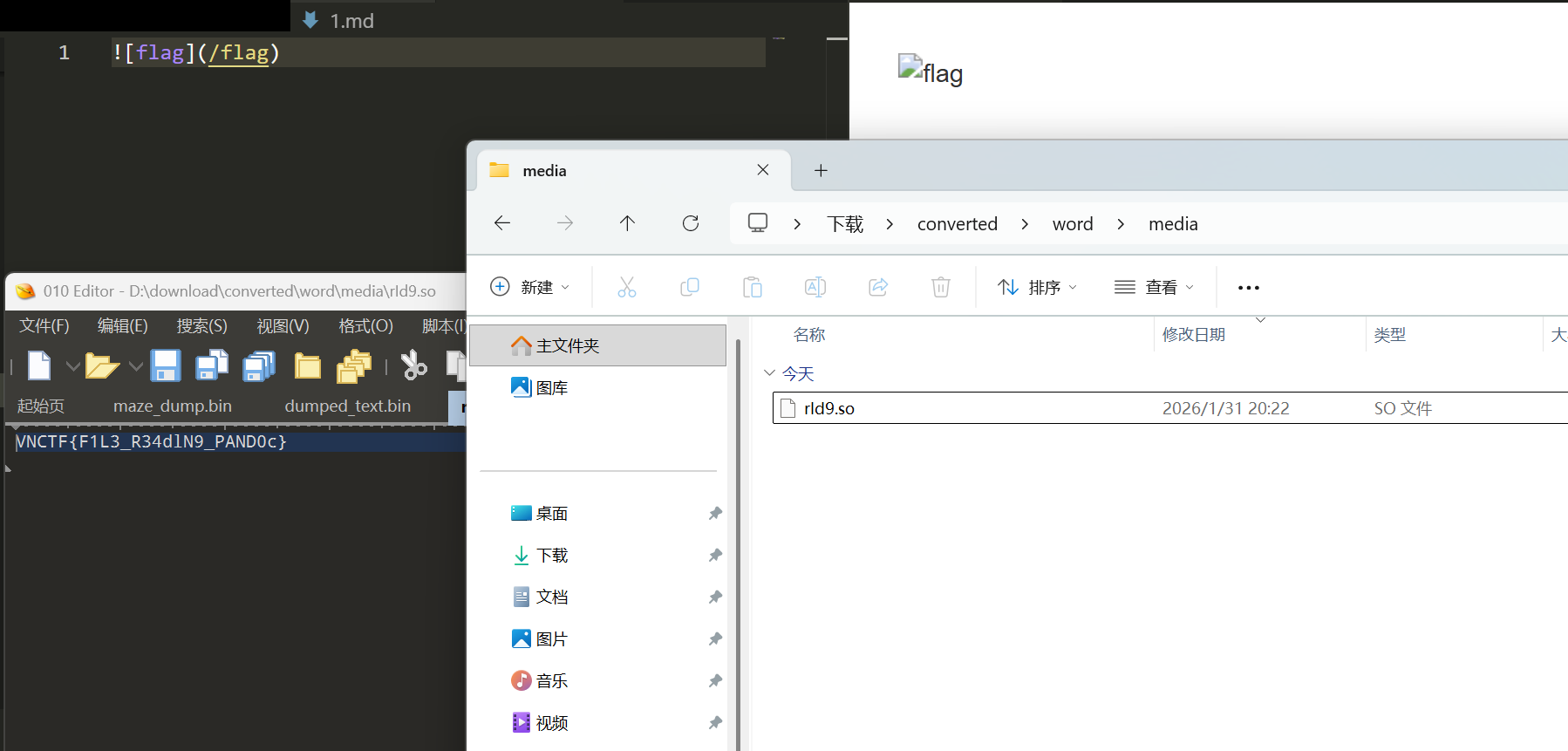Open the 查看 view dropdown
Screen dimensions: 1568x751
(1154, 287)
